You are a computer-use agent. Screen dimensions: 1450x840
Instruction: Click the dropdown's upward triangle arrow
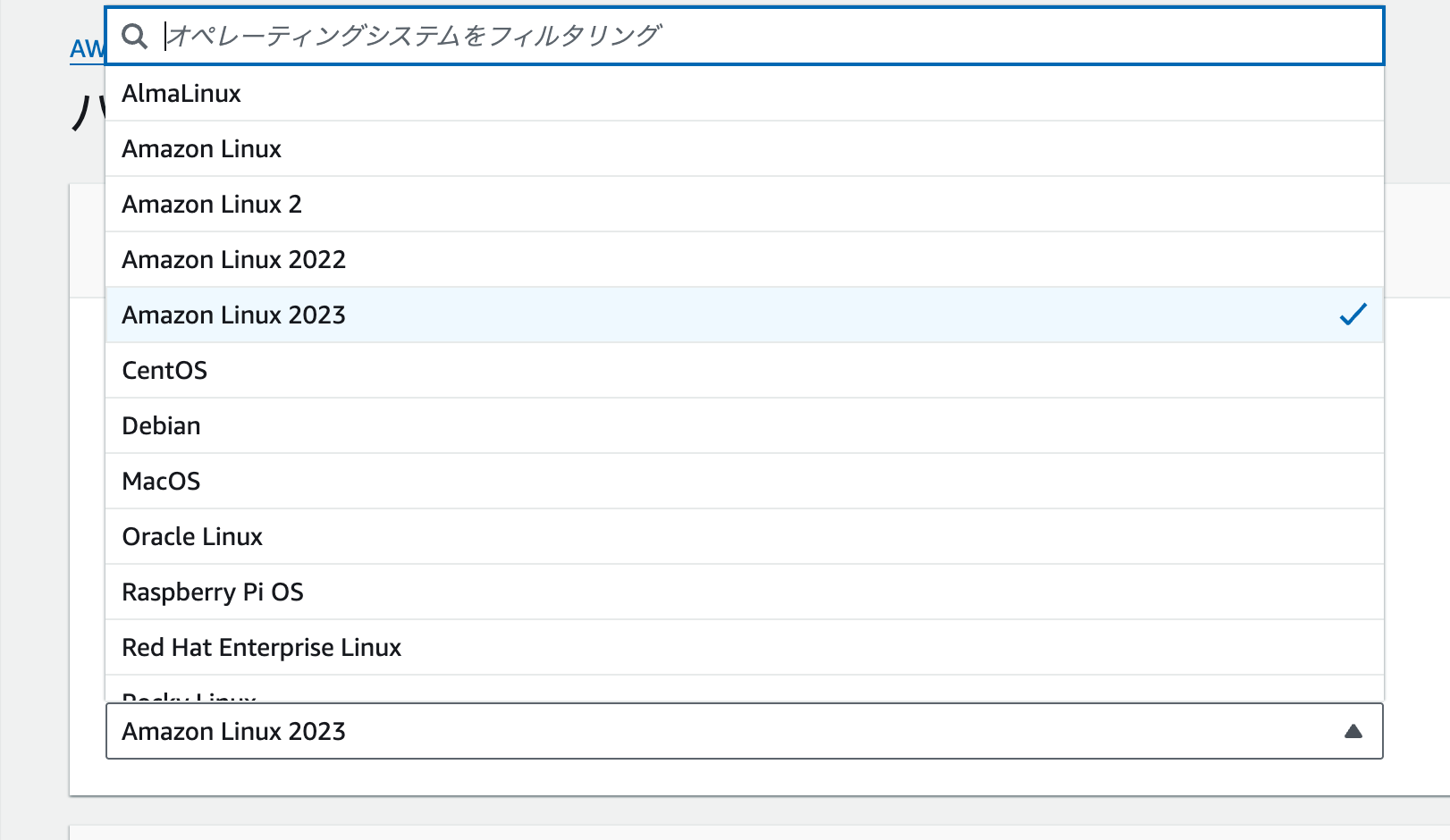(1353, 731)
